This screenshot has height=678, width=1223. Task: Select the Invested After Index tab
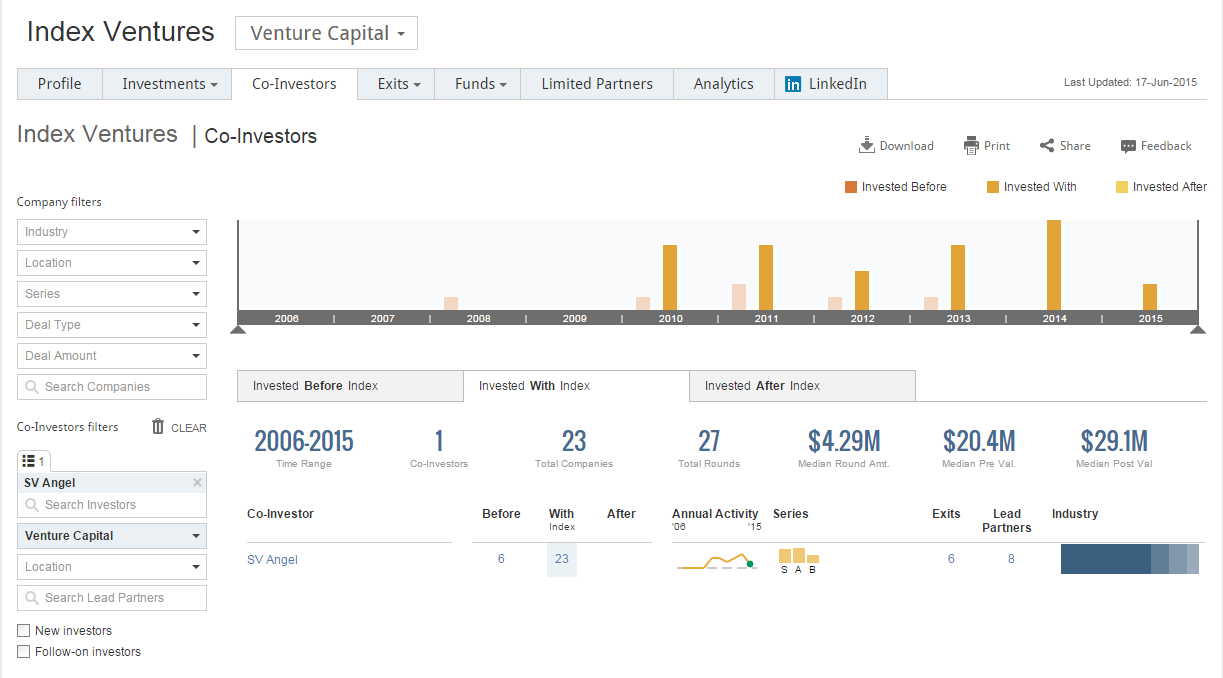click(x=801, y=385)
